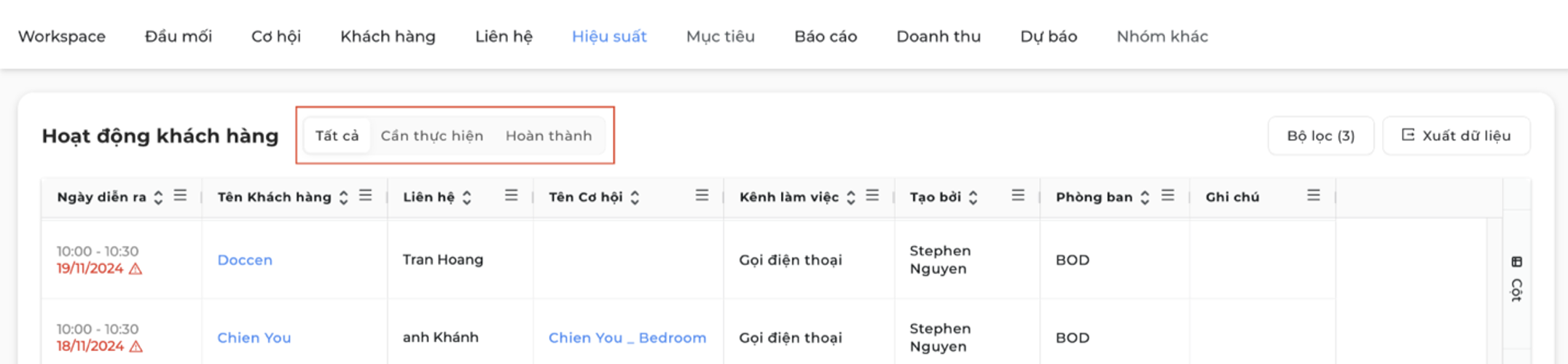The image size is (1568, 364).
Task: Open the Liên hệ section
Action: [503, 36]
